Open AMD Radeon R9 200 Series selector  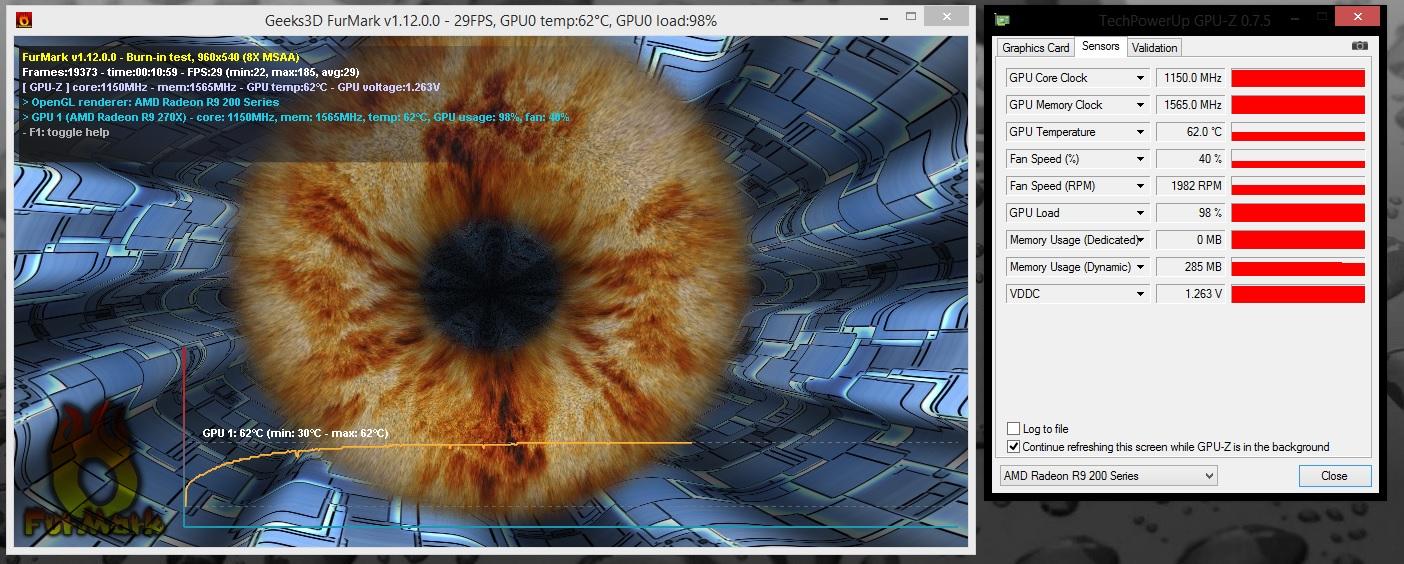click(1109, 476)
